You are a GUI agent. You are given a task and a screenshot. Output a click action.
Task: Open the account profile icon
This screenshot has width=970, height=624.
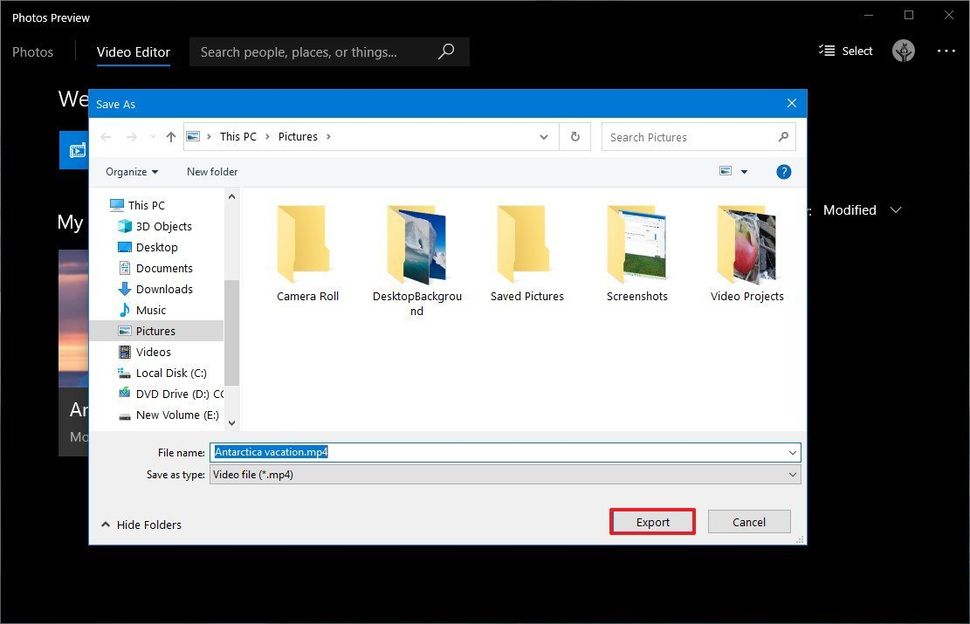[903, 51]
